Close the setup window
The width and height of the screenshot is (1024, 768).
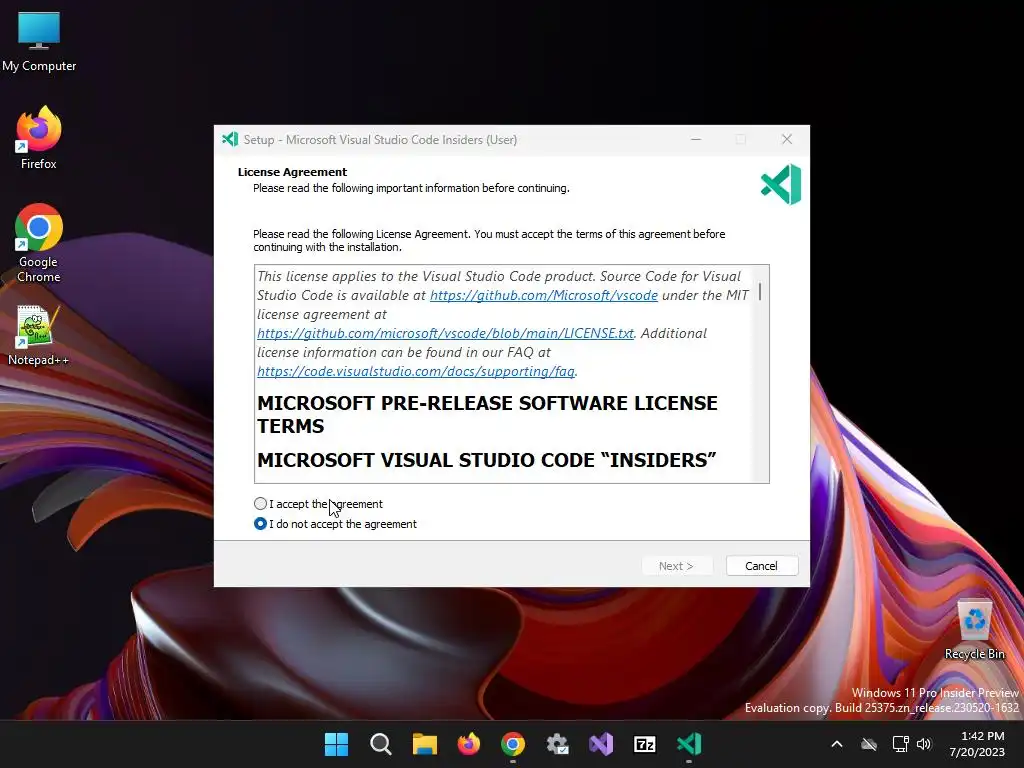click(x=787, y=139)
